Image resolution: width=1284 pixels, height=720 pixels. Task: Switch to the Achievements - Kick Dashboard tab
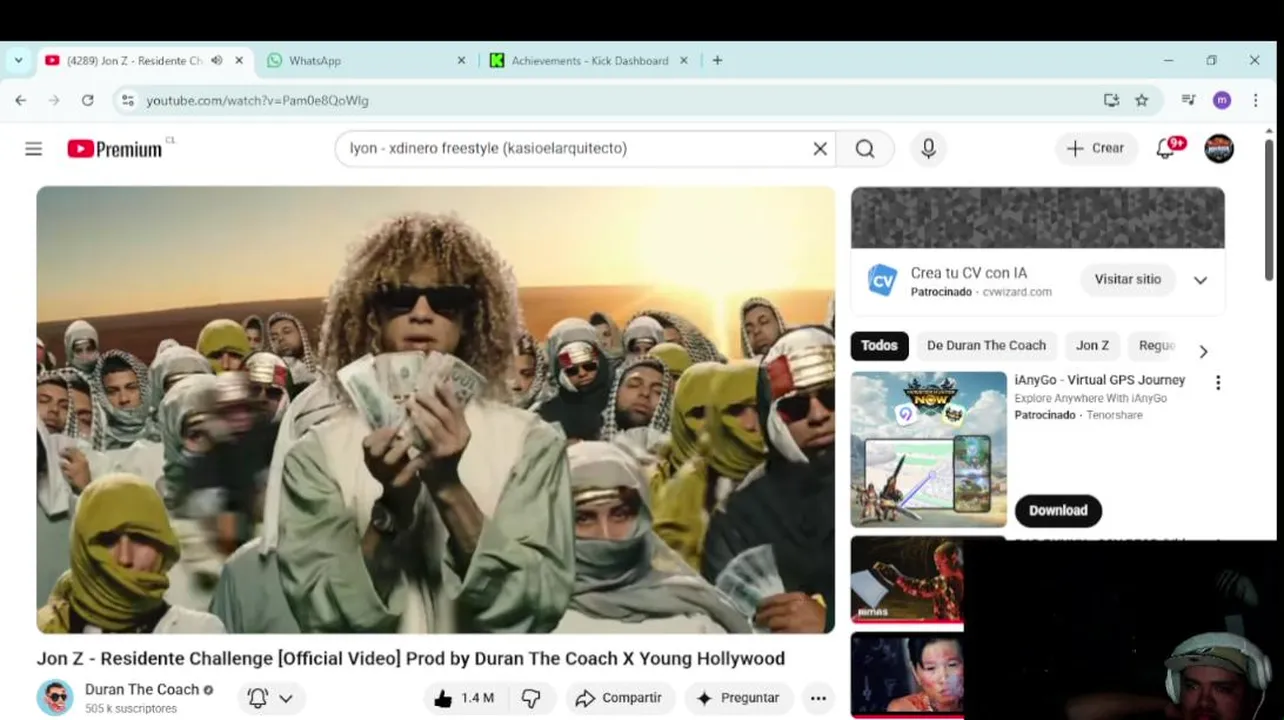tap(589, 60)
